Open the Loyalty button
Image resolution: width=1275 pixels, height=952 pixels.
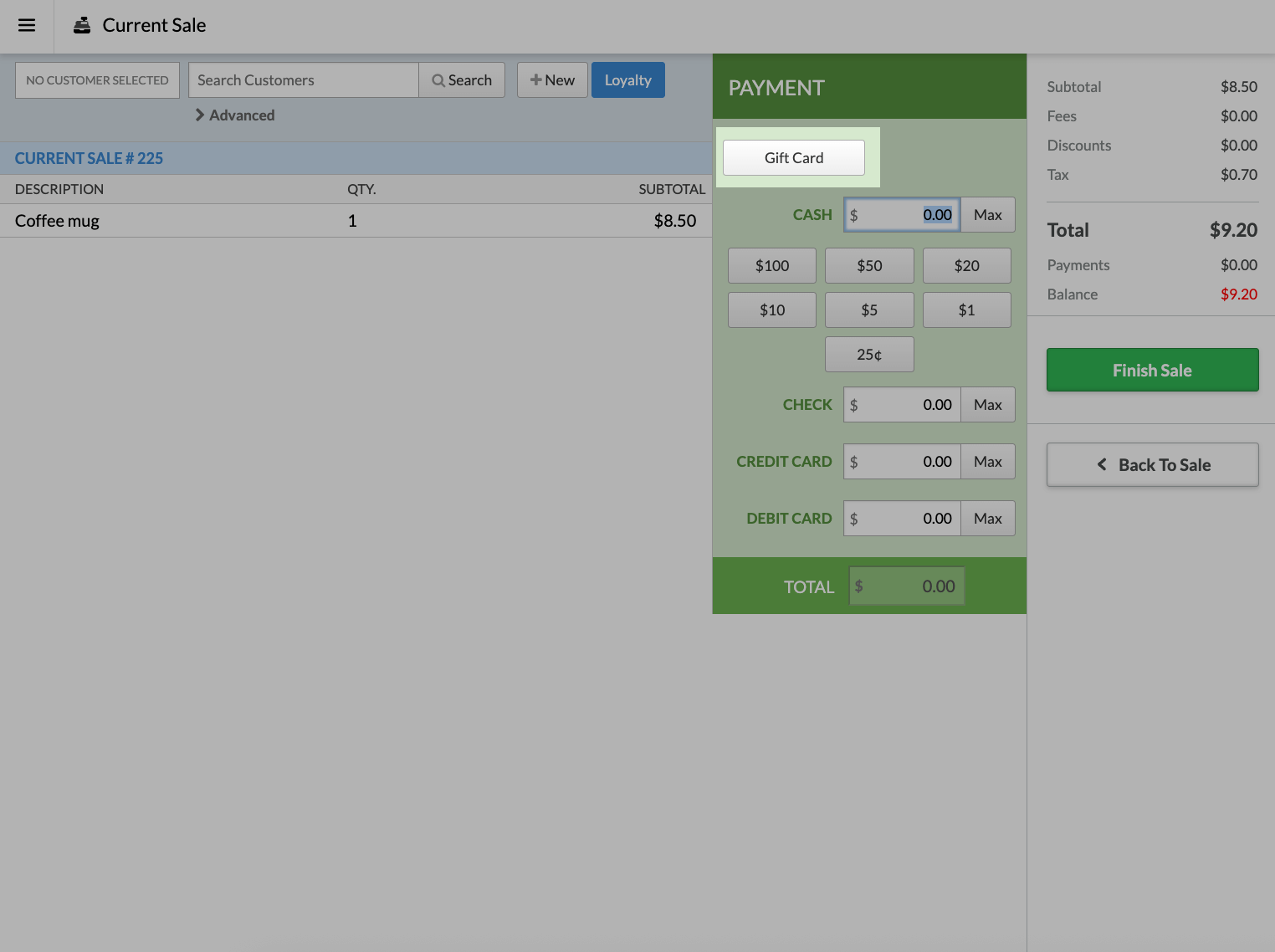pos(627,80)
